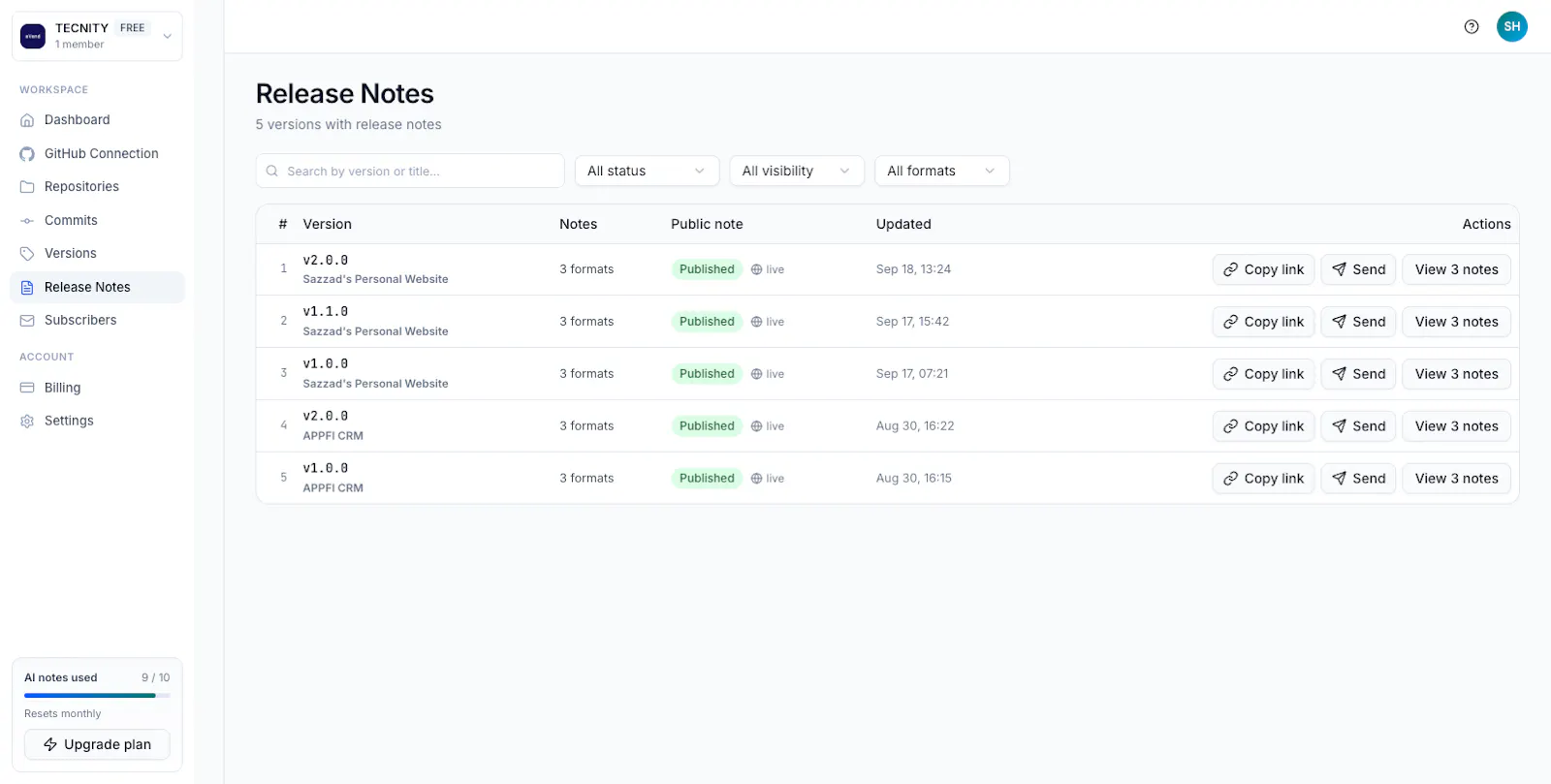Copy link for v2.0.0 Sazzad's Personal Website

point(1263,269)
